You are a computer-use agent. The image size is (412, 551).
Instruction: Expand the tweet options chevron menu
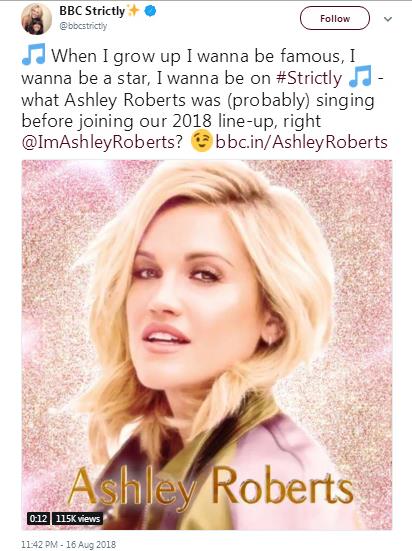pos(388,19)
